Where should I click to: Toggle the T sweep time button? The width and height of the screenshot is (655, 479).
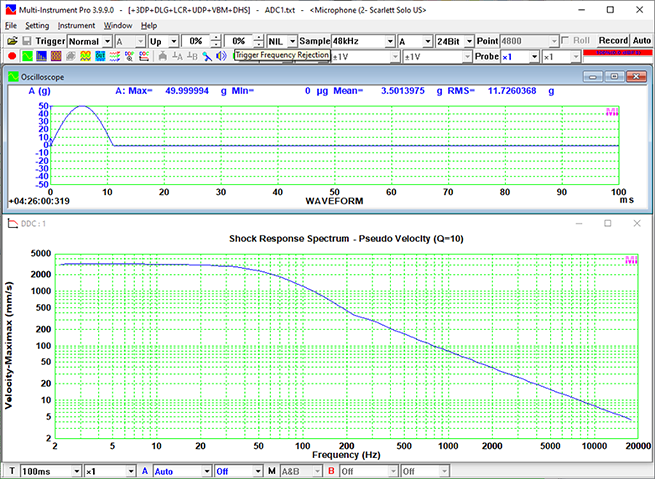[11, 471]
